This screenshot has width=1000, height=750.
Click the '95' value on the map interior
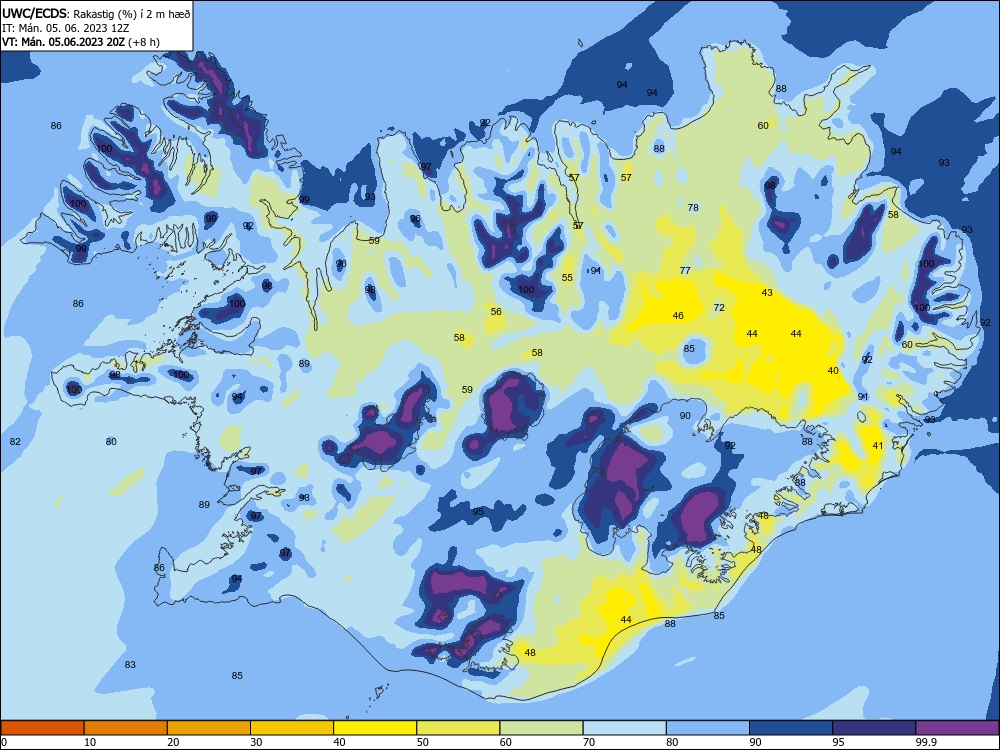[478, 511]
